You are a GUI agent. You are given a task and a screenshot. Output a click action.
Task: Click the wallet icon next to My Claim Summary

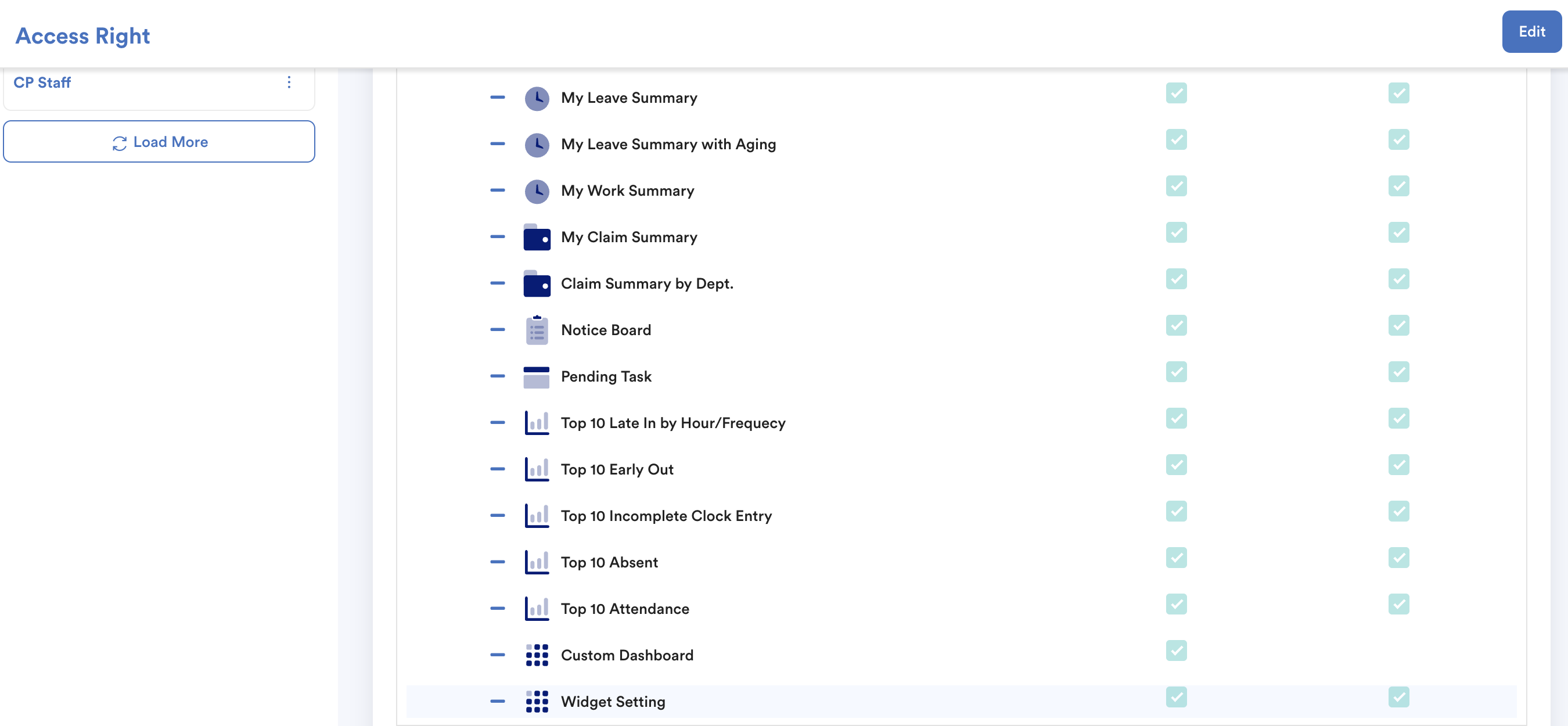click(536, 238)
